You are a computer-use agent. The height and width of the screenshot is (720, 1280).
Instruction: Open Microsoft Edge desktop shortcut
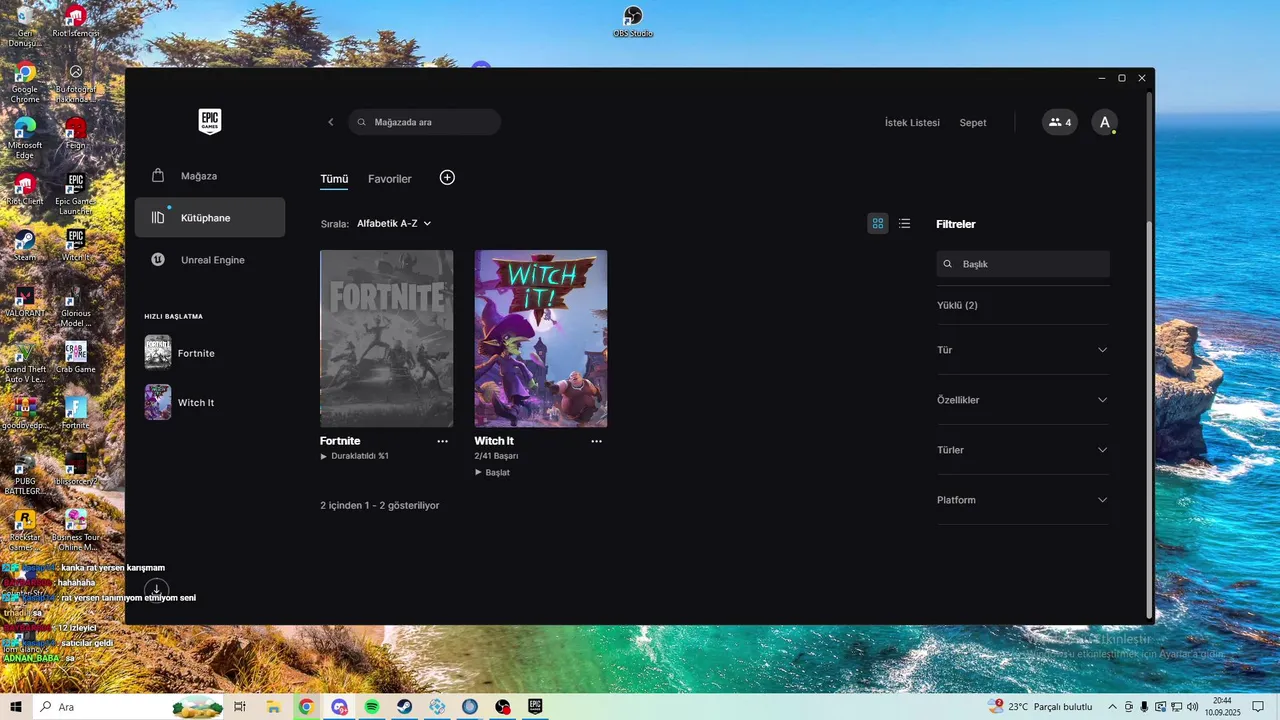pyautogui.click(x=25, y=138)
